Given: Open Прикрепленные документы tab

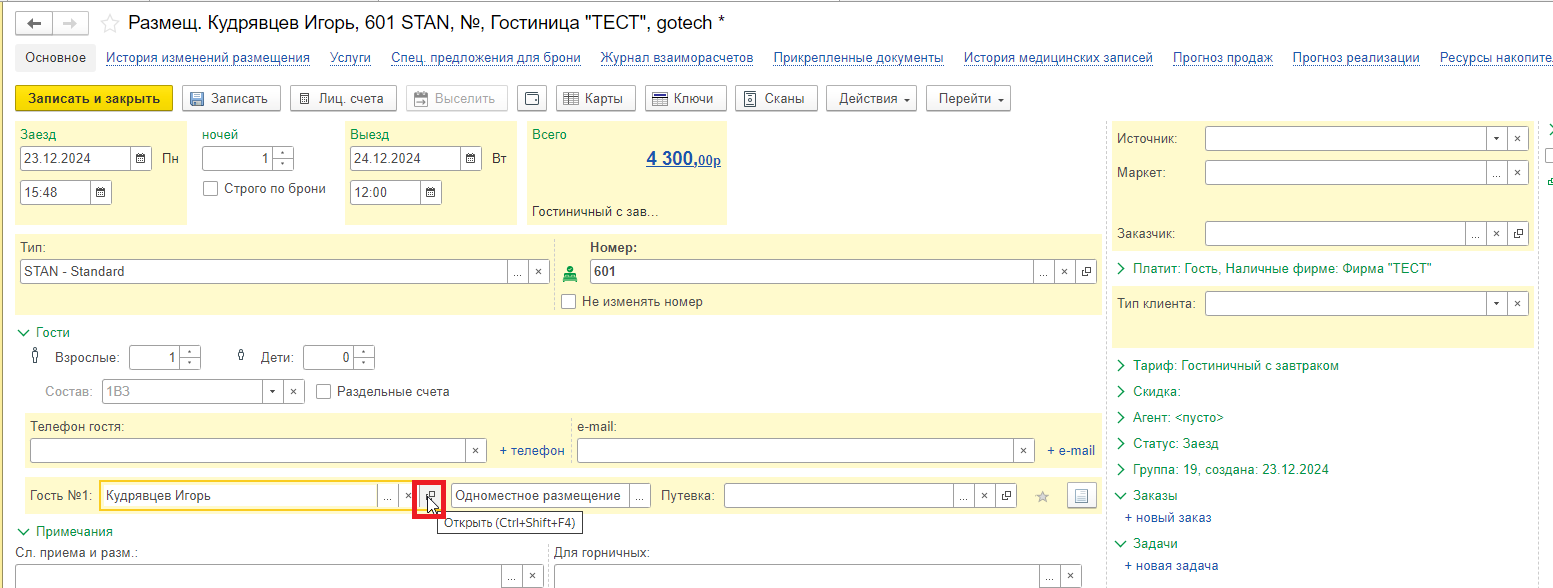Looking at the screenshot, I should coord(859,58).
